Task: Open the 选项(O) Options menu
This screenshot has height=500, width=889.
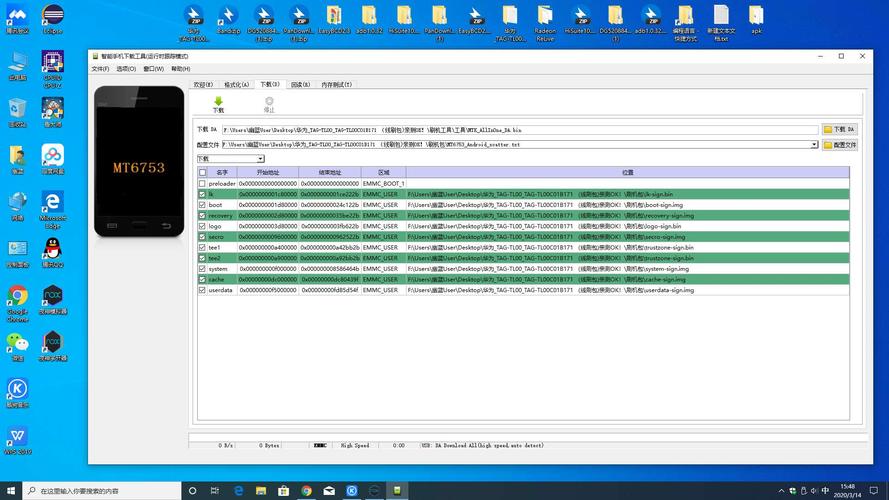Action: [126, 69]
